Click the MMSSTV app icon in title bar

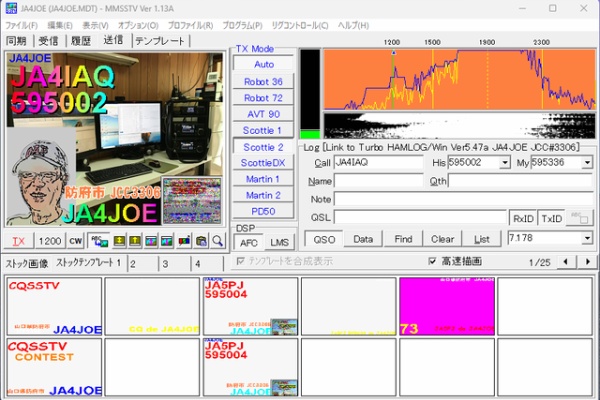pos(11,8)
